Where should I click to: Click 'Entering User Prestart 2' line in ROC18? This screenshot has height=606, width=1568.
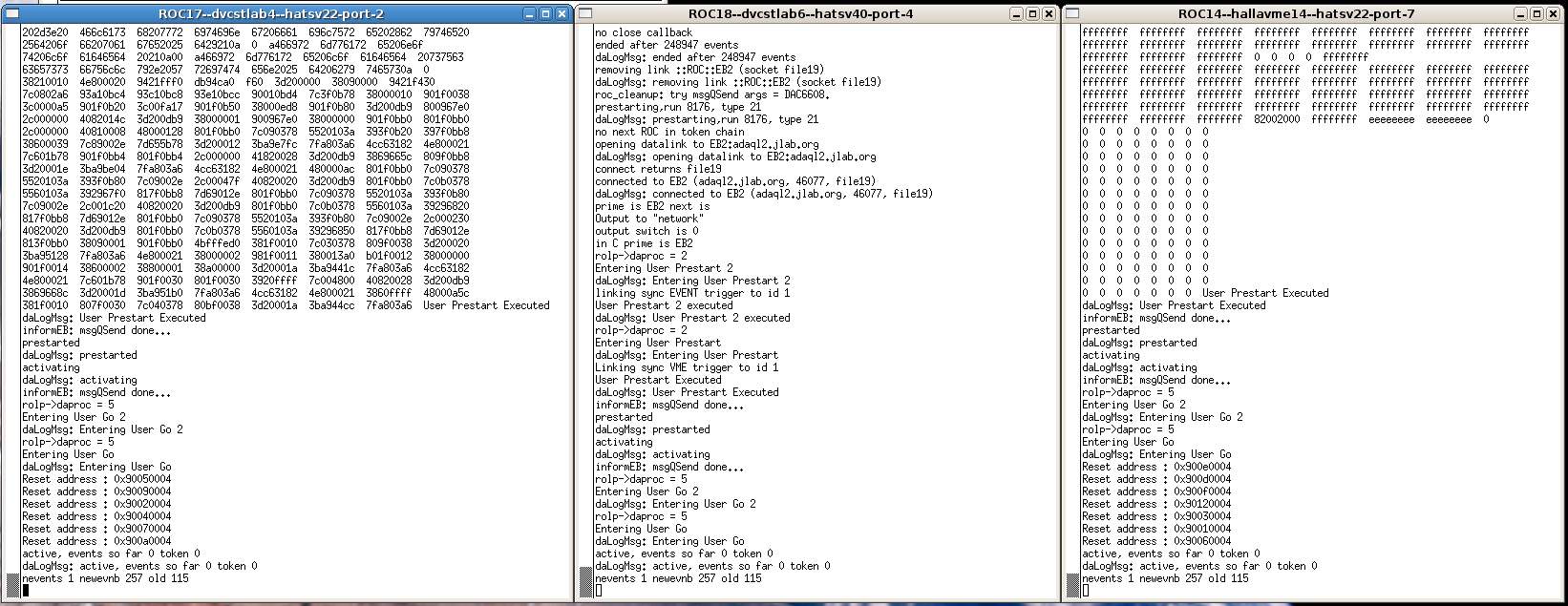tap(664, 268)
